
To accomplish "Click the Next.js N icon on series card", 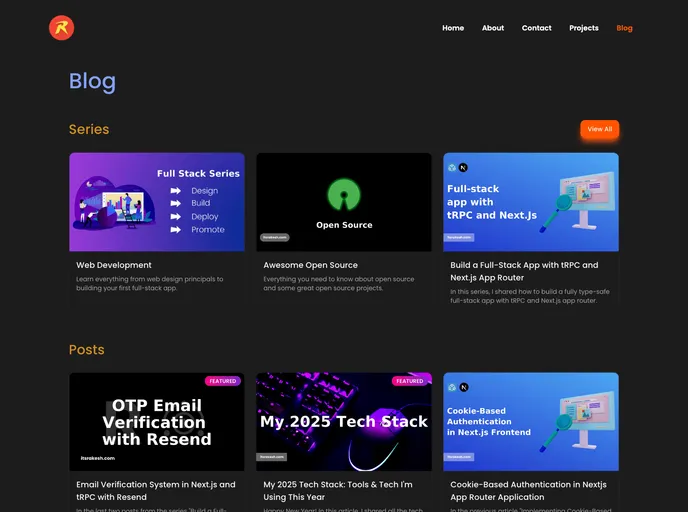I will (463, 168).
